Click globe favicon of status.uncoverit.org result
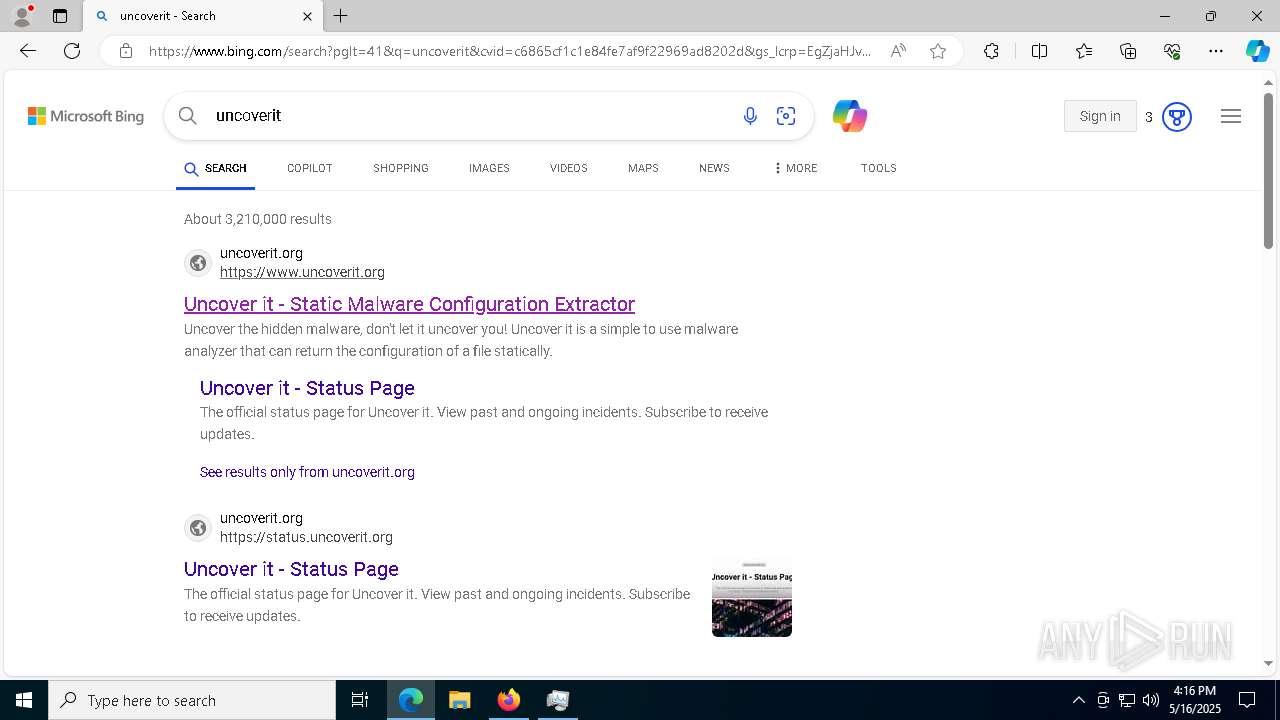 coord(198,528)
